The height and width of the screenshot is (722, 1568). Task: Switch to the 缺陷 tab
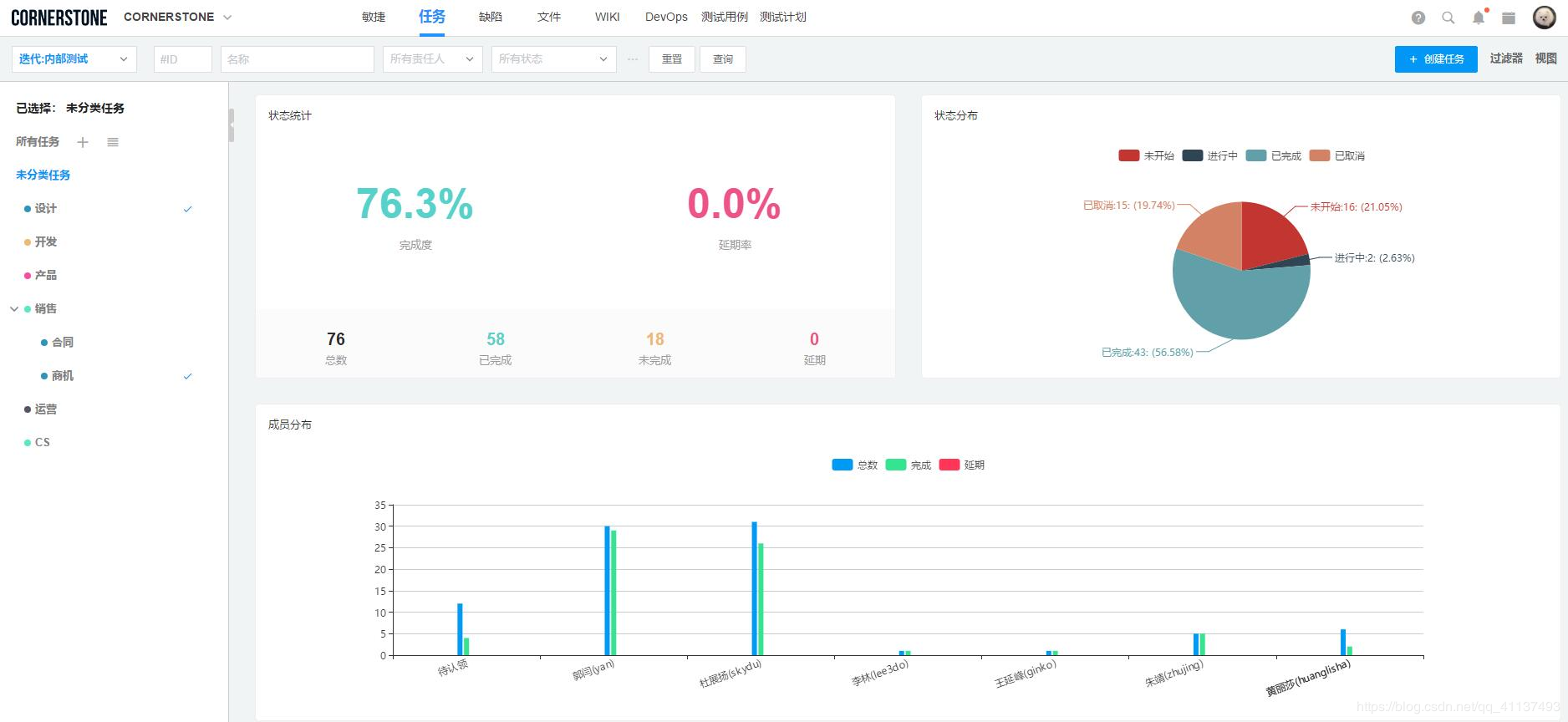tap(491, 17)
